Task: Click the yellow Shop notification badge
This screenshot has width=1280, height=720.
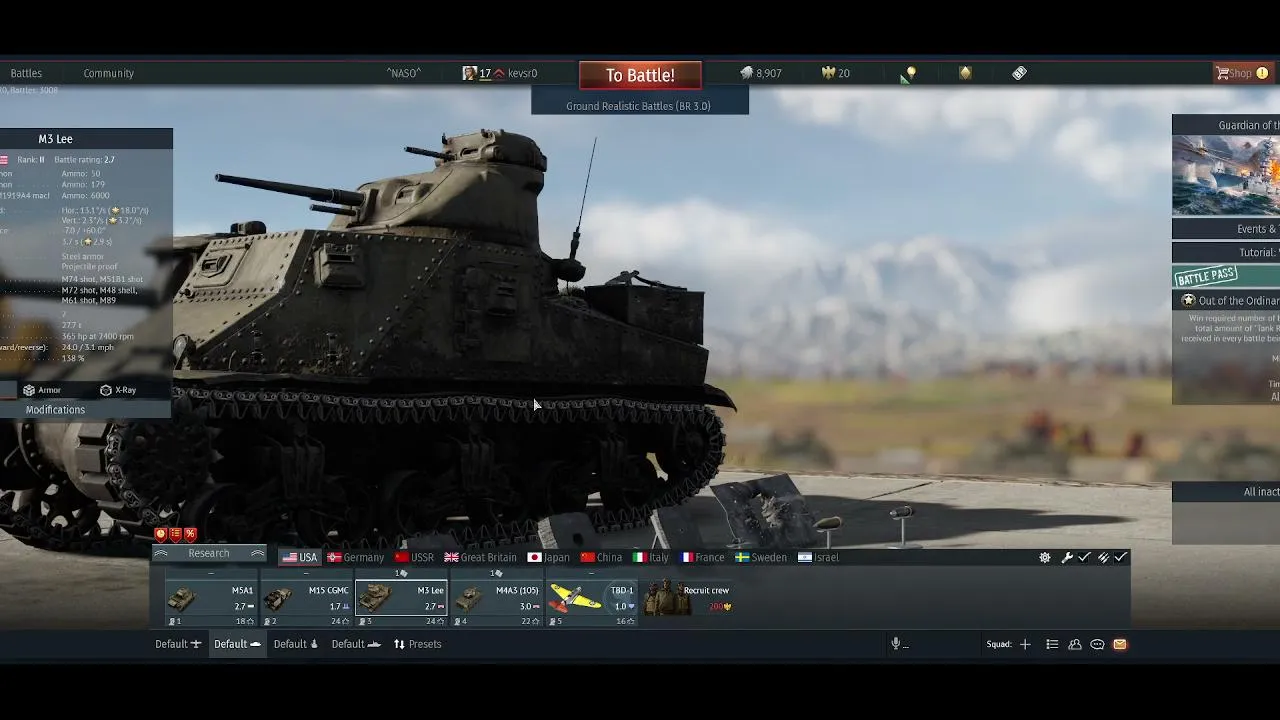Action: [1262, 73]
